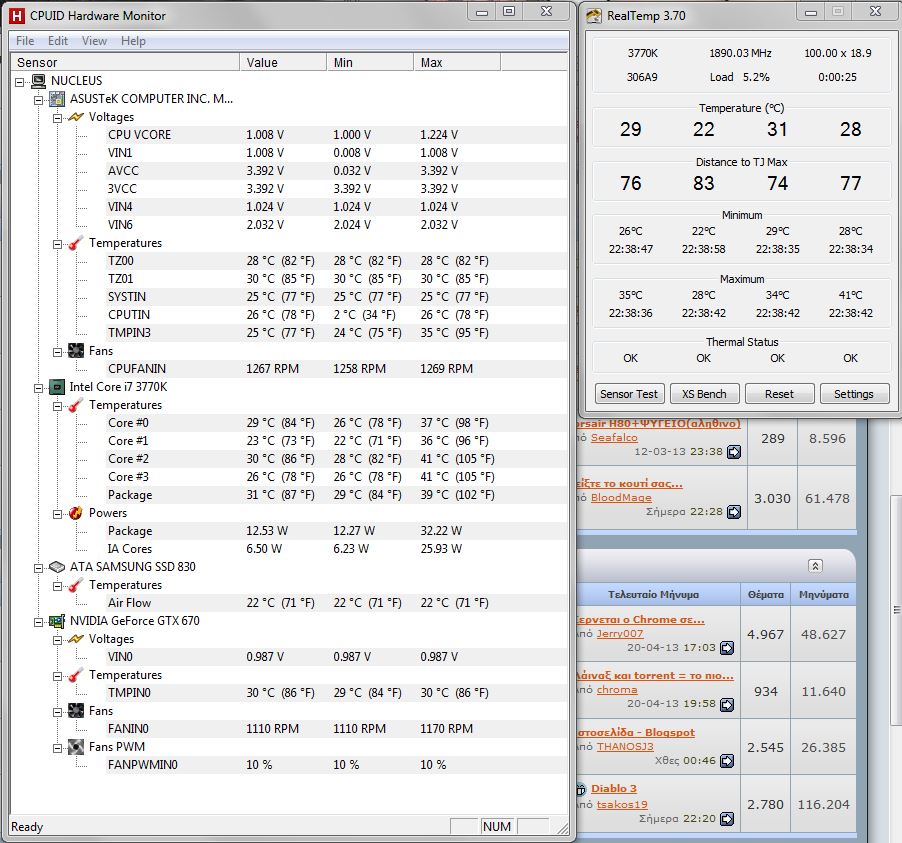This screenshot has width=902, height=843.
Task: Click the thermometer icon of ASUSTeK Temperatures
Action: click(76, 243)
